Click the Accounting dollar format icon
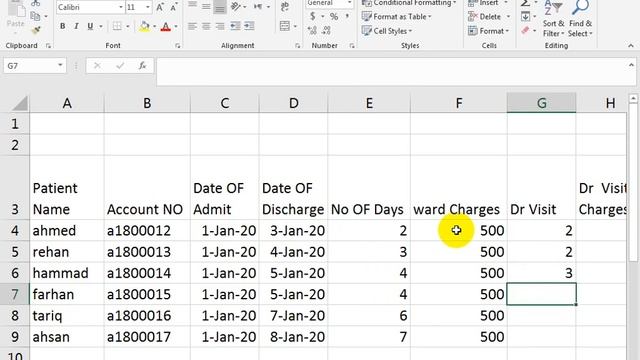 (x=313, y=16)
